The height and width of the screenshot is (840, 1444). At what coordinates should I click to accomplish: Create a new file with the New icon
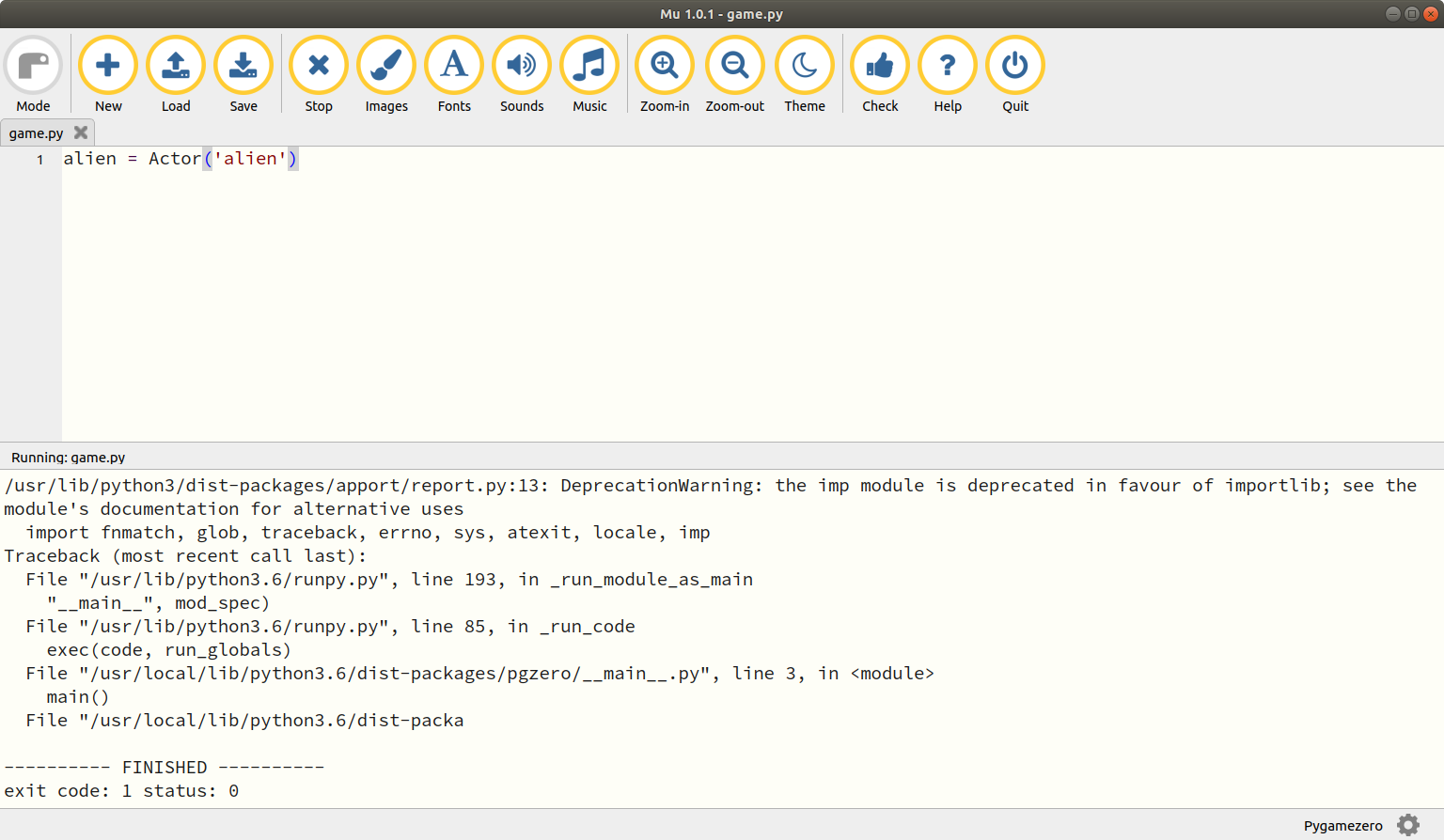click(108, 65)
